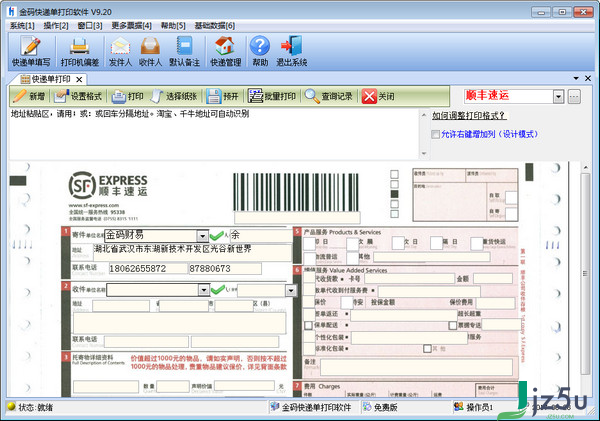Click the 状态:就绪 status indicator
This screenshot has width=600, height=421.
(x=31, y=408)
